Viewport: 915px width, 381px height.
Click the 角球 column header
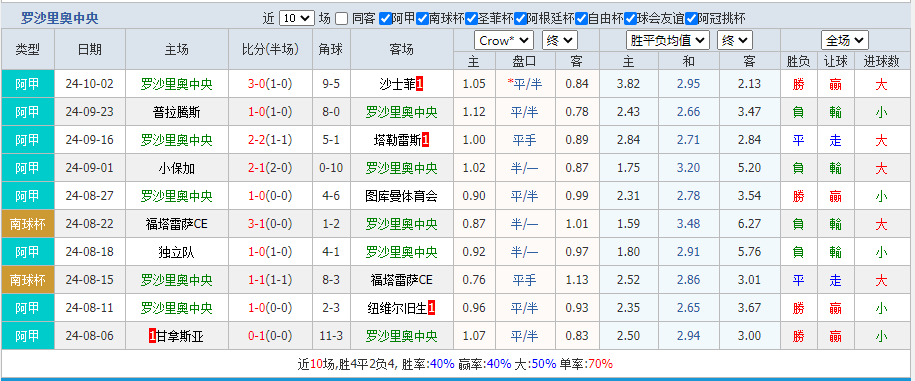coord(331,50)
